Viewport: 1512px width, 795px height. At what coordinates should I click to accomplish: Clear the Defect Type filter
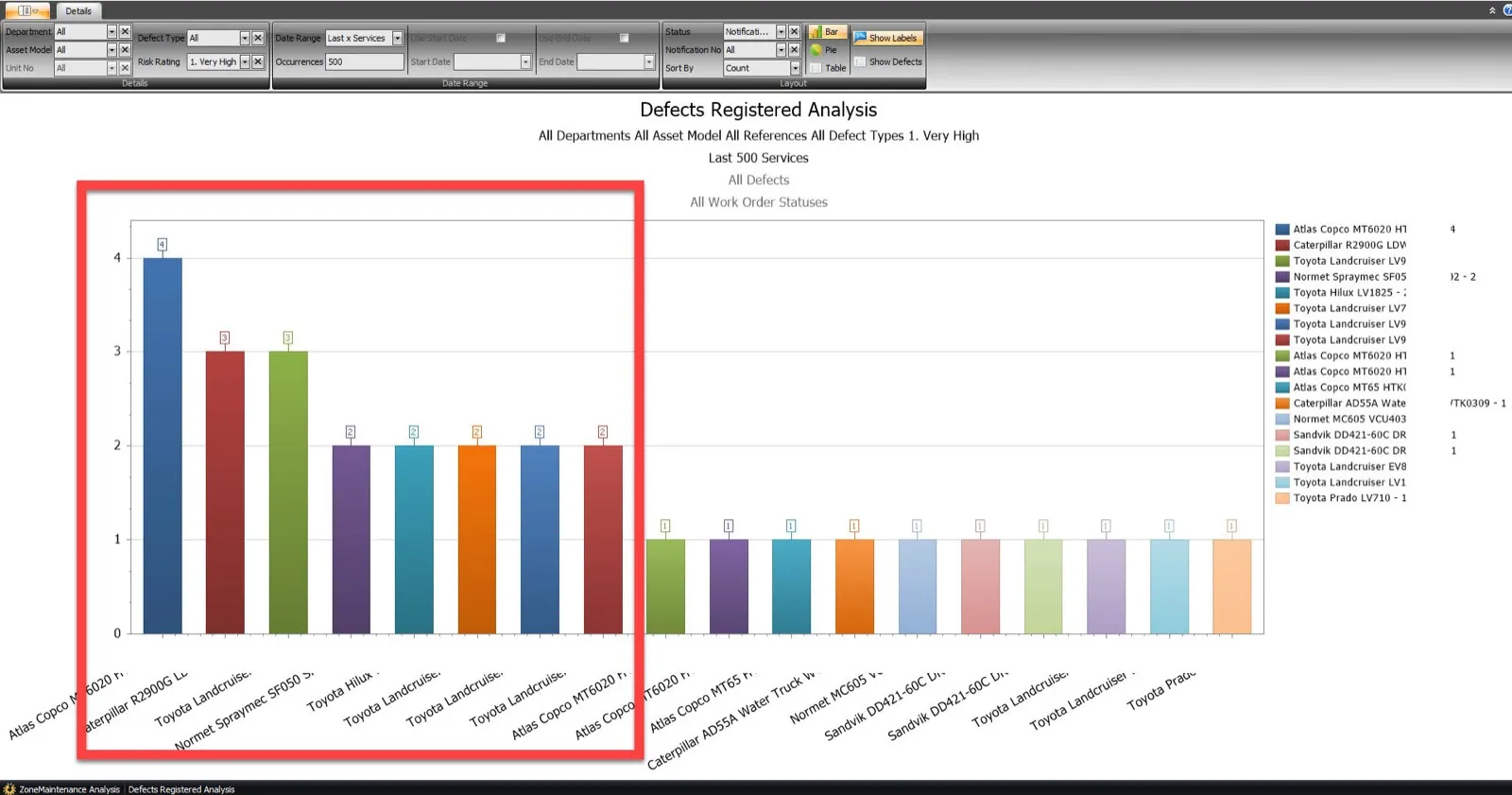coord(258,38)
